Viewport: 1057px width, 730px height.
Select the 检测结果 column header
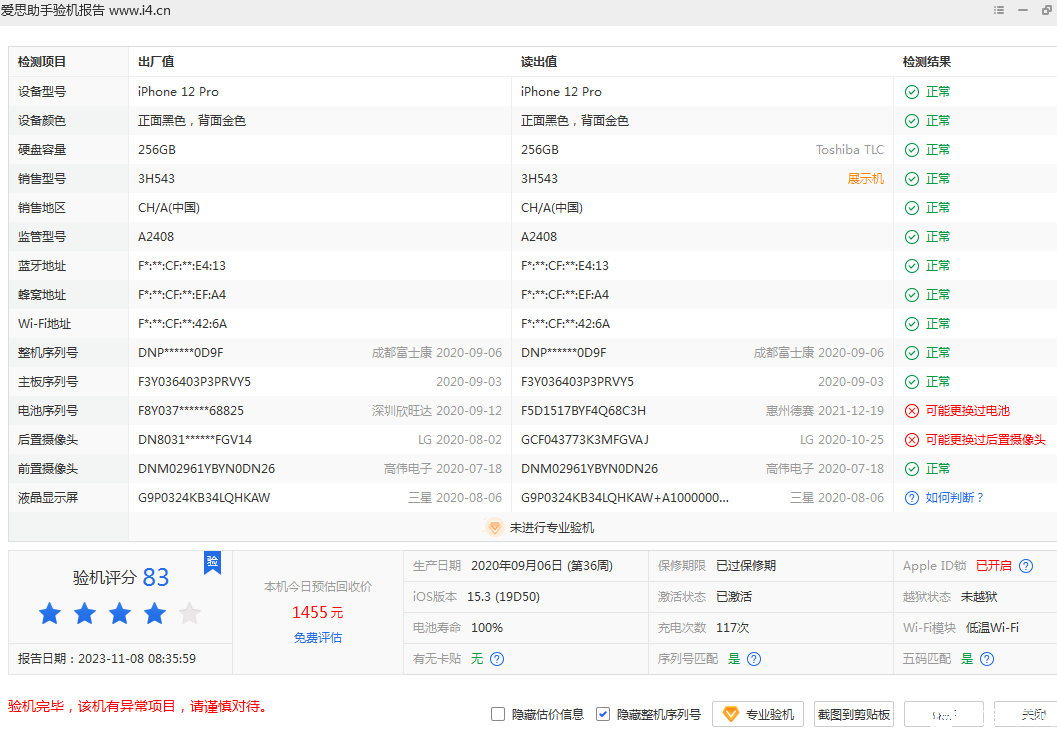(927, 62)
